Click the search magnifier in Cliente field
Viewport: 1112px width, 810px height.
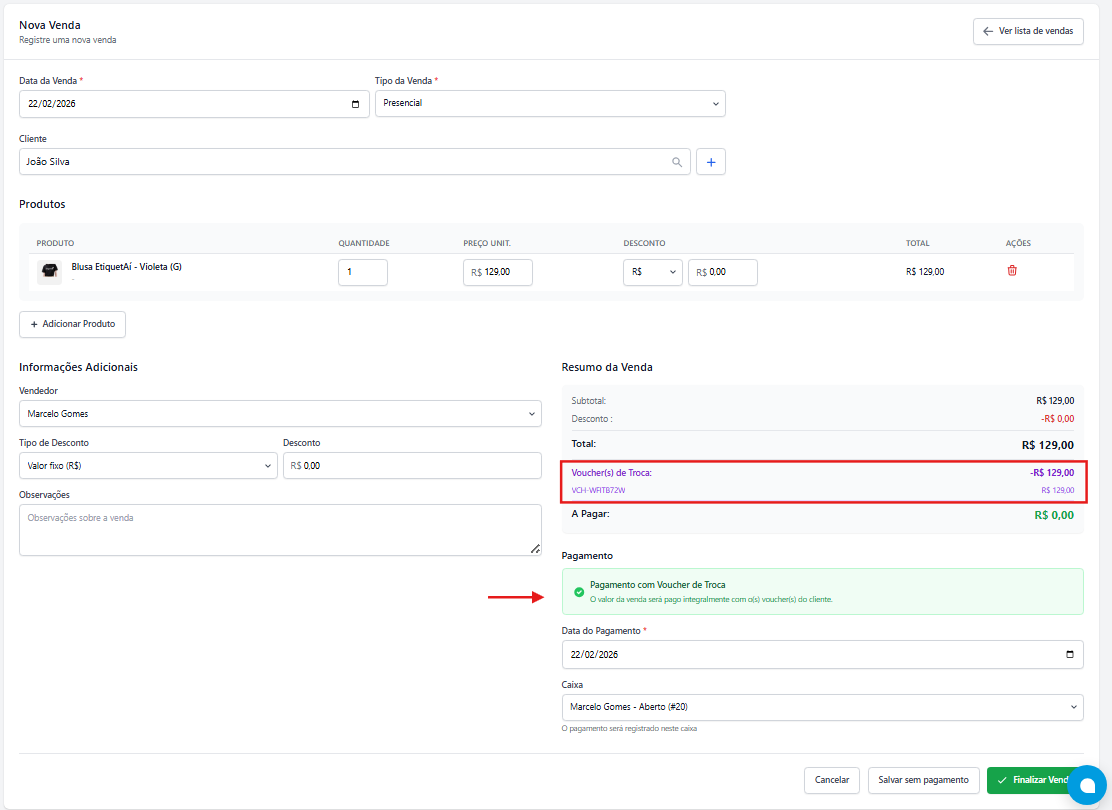coord(677,162)
